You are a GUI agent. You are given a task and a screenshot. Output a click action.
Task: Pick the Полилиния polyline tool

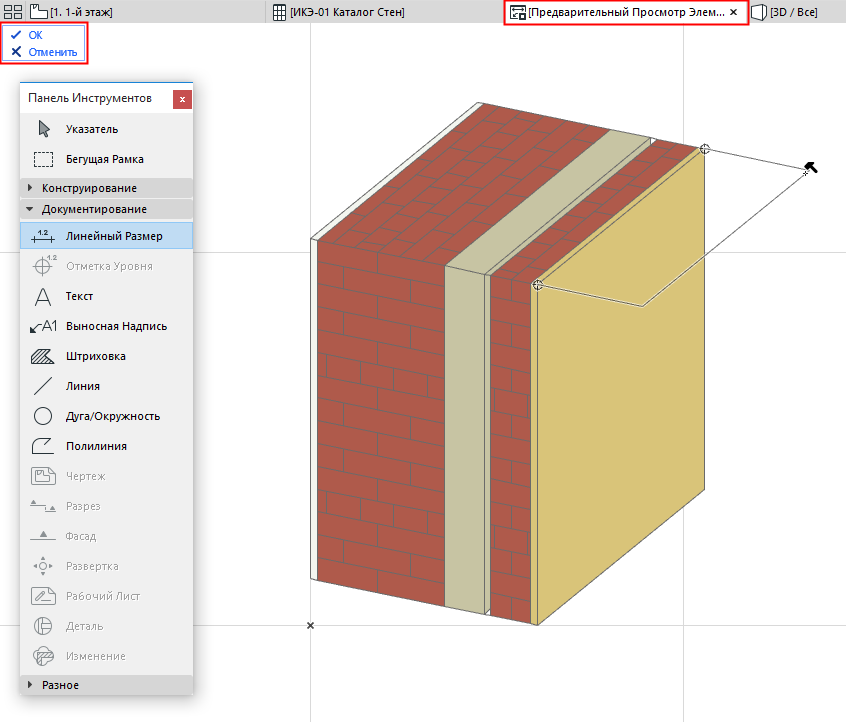(106, 446)
